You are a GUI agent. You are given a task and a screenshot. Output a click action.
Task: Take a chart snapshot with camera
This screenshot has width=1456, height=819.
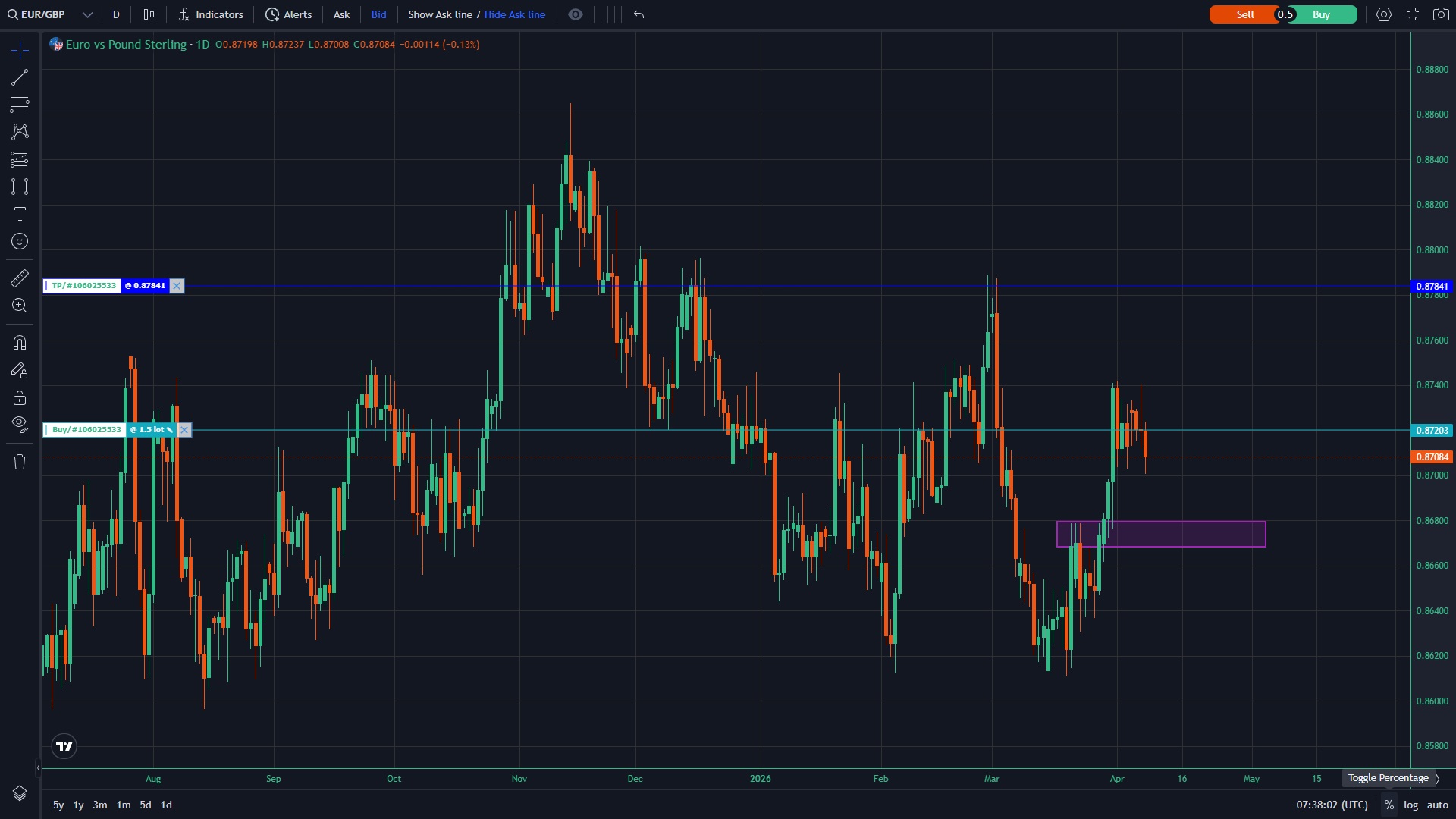tap(1441, 14)
